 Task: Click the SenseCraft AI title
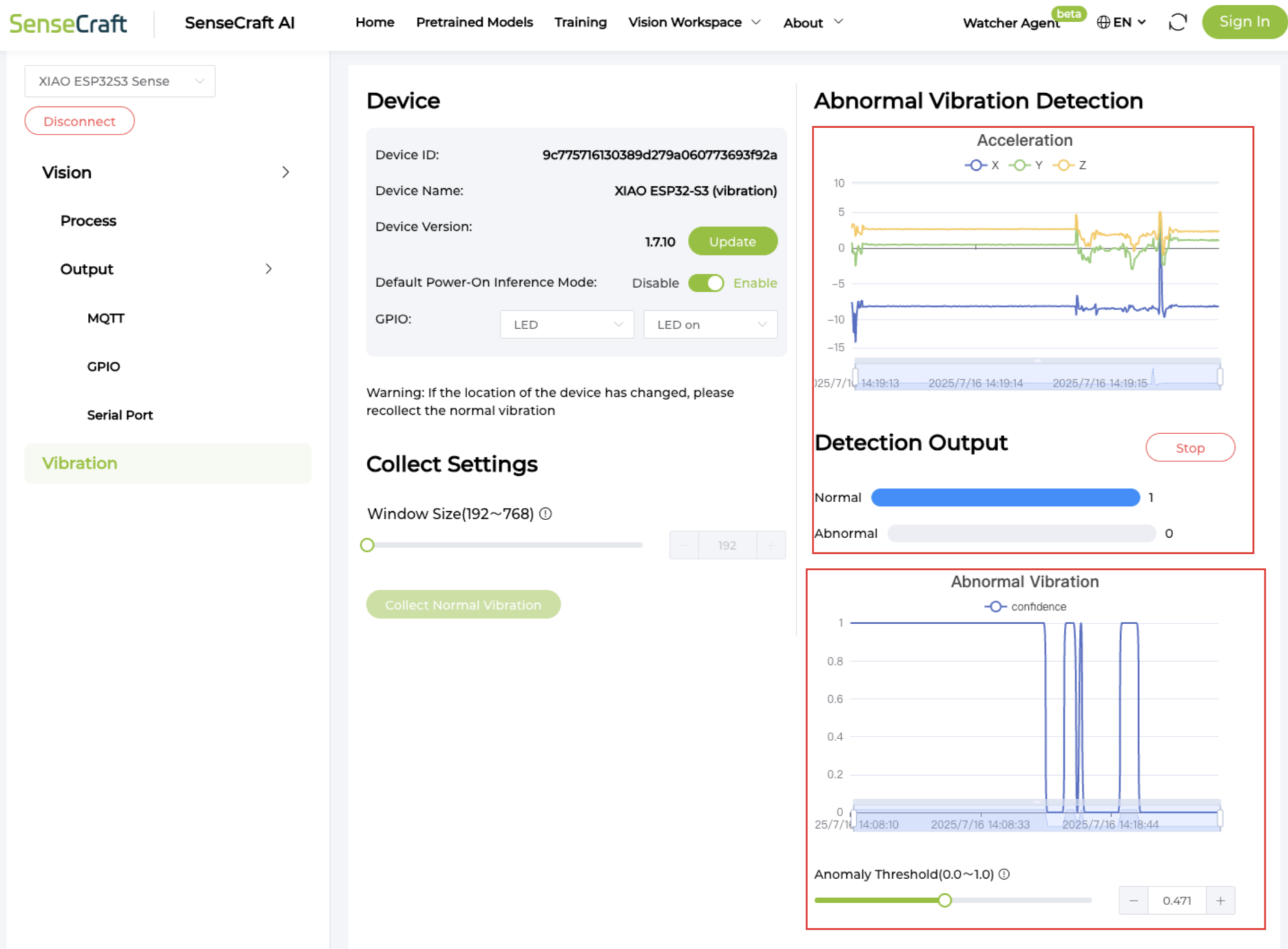click(239, 23)
